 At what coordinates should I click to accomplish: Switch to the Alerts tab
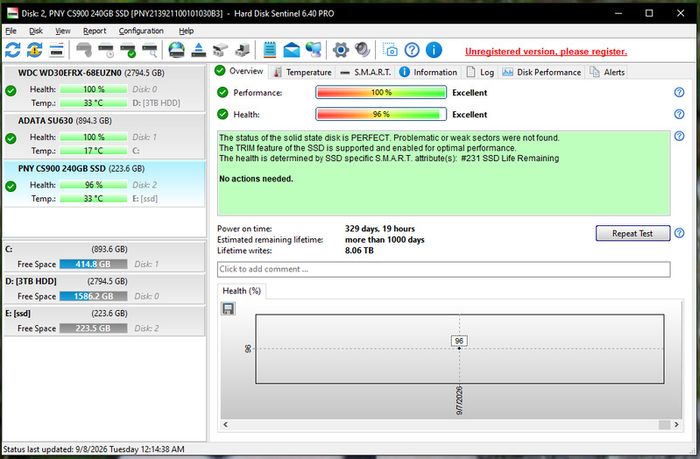[607, 72]
